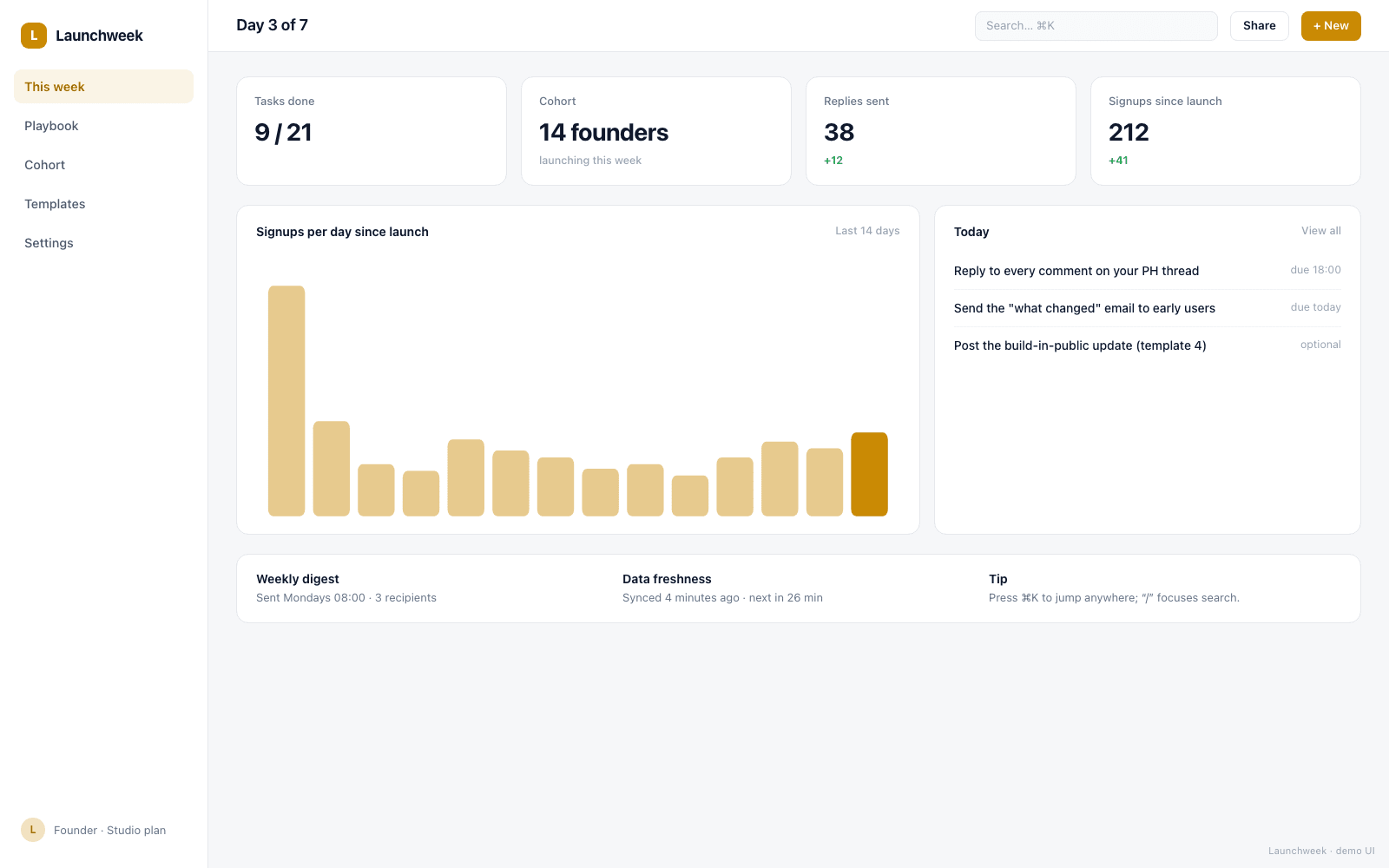Click the Data freshness heading

667,579
